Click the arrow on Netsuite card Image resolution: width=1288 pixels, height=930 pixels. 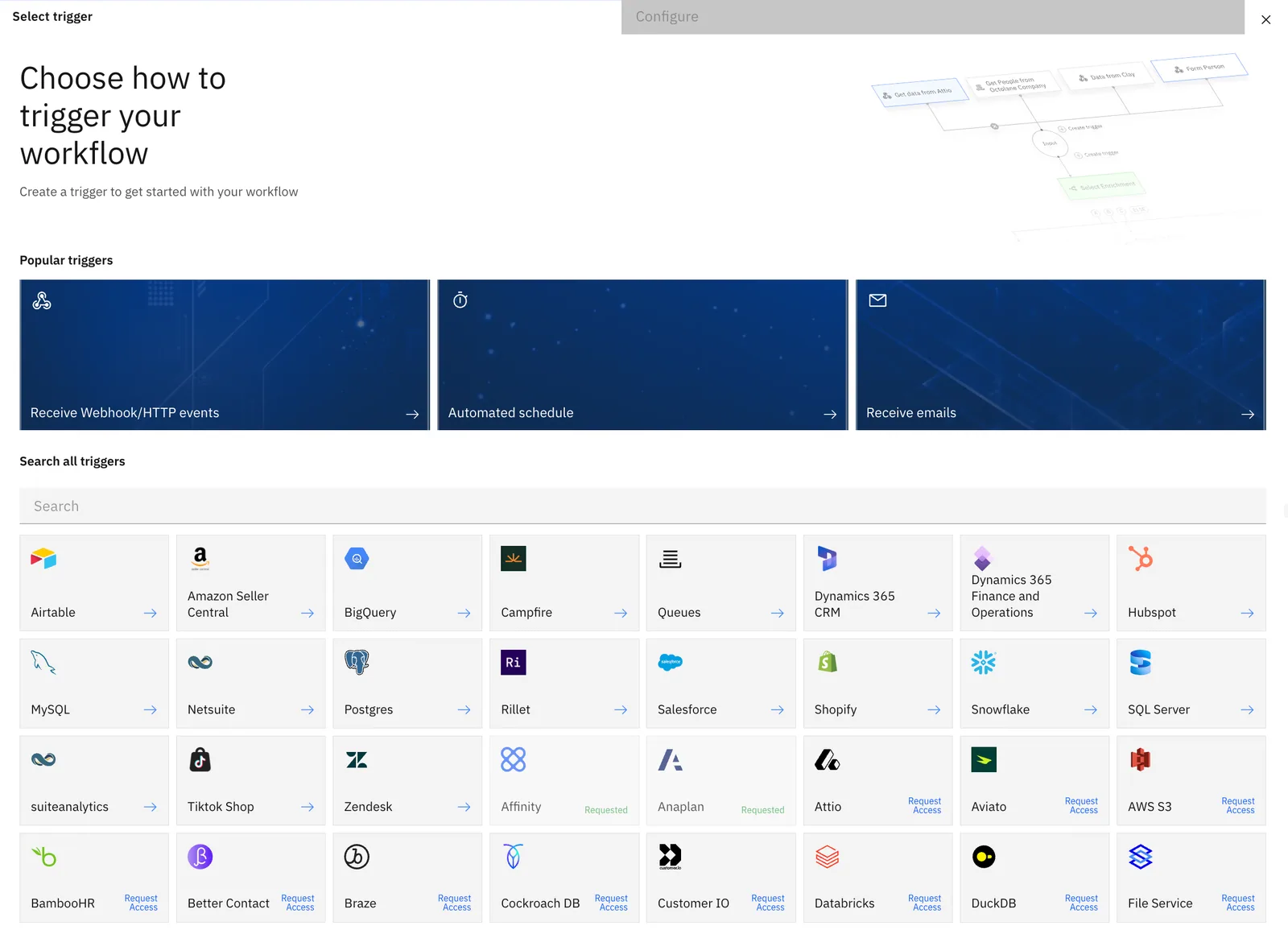(307, 709)
